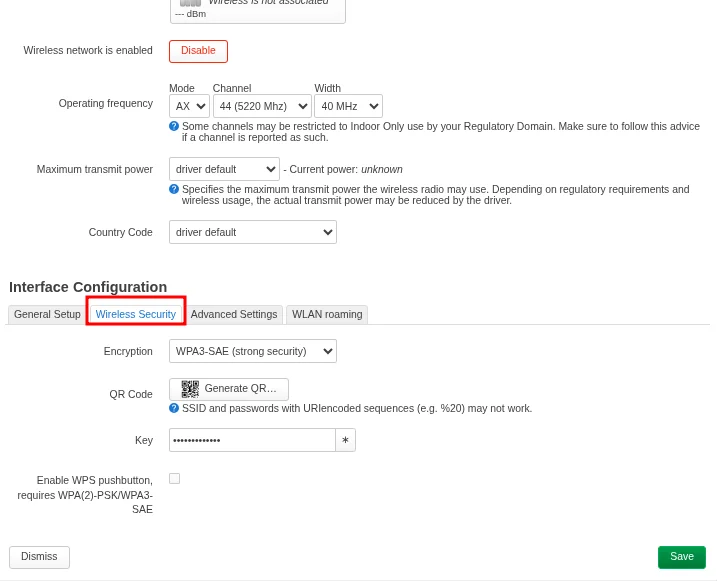Go to the WLAN roaming tab
Screen dimensions: 717x581
click(x=327, y=314)
